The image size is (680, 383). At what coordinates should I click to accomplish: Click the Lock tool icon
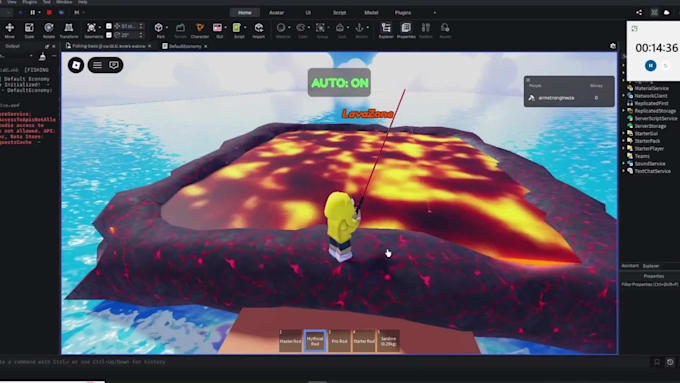[x=340, y=29]
